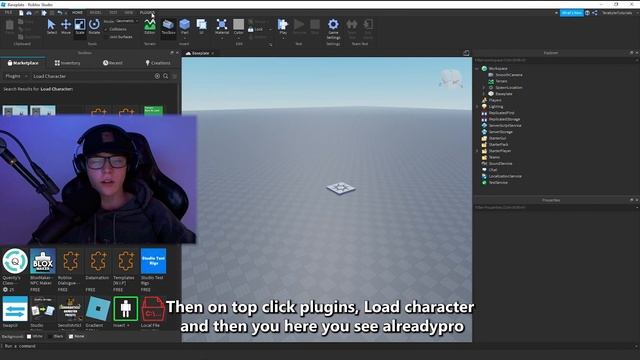Open the Terrain Editor

coord(150,27)
